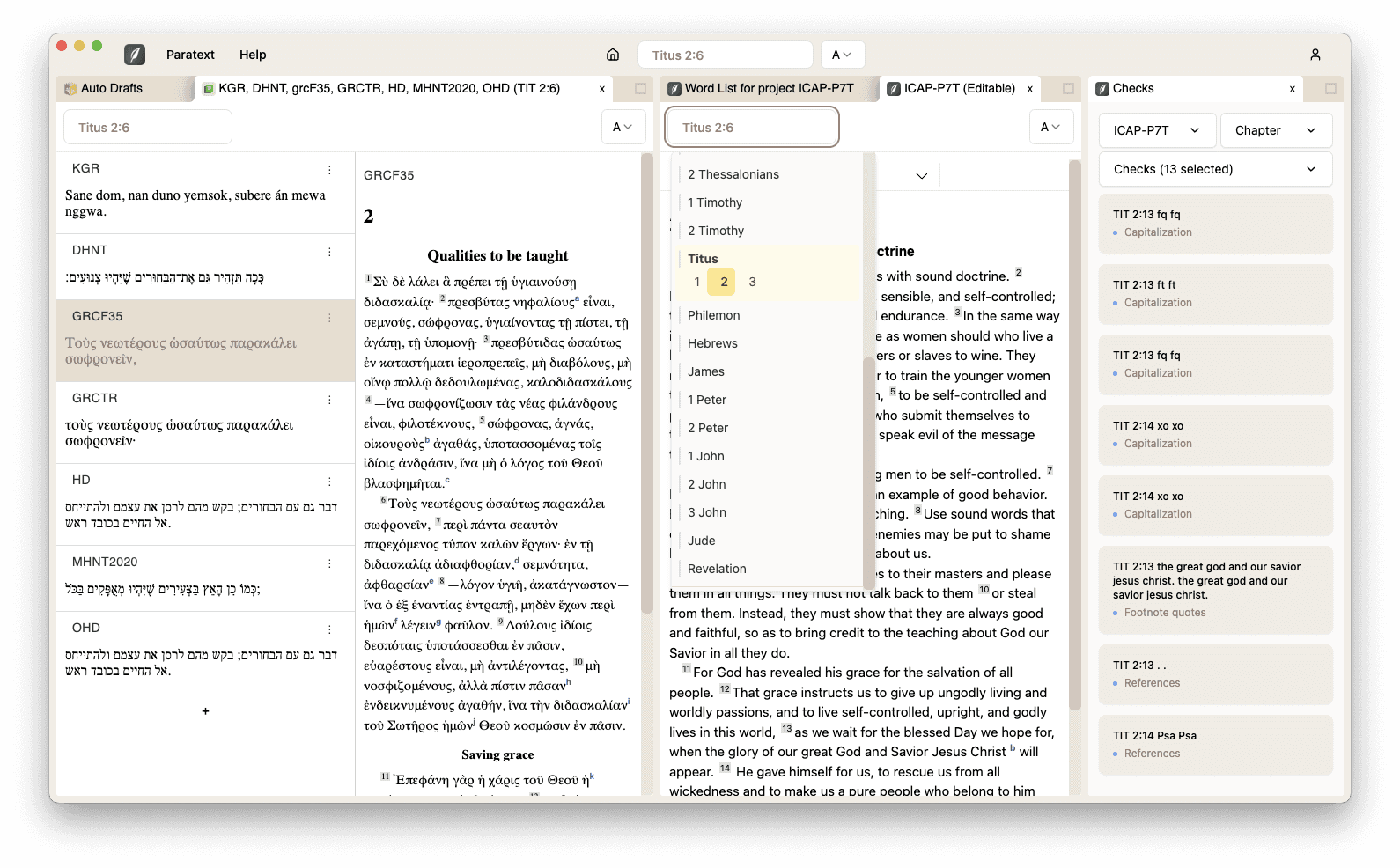Open the Paratext menu
The width and height of the screenshot is (1400, 868).
tap(190, 55)
